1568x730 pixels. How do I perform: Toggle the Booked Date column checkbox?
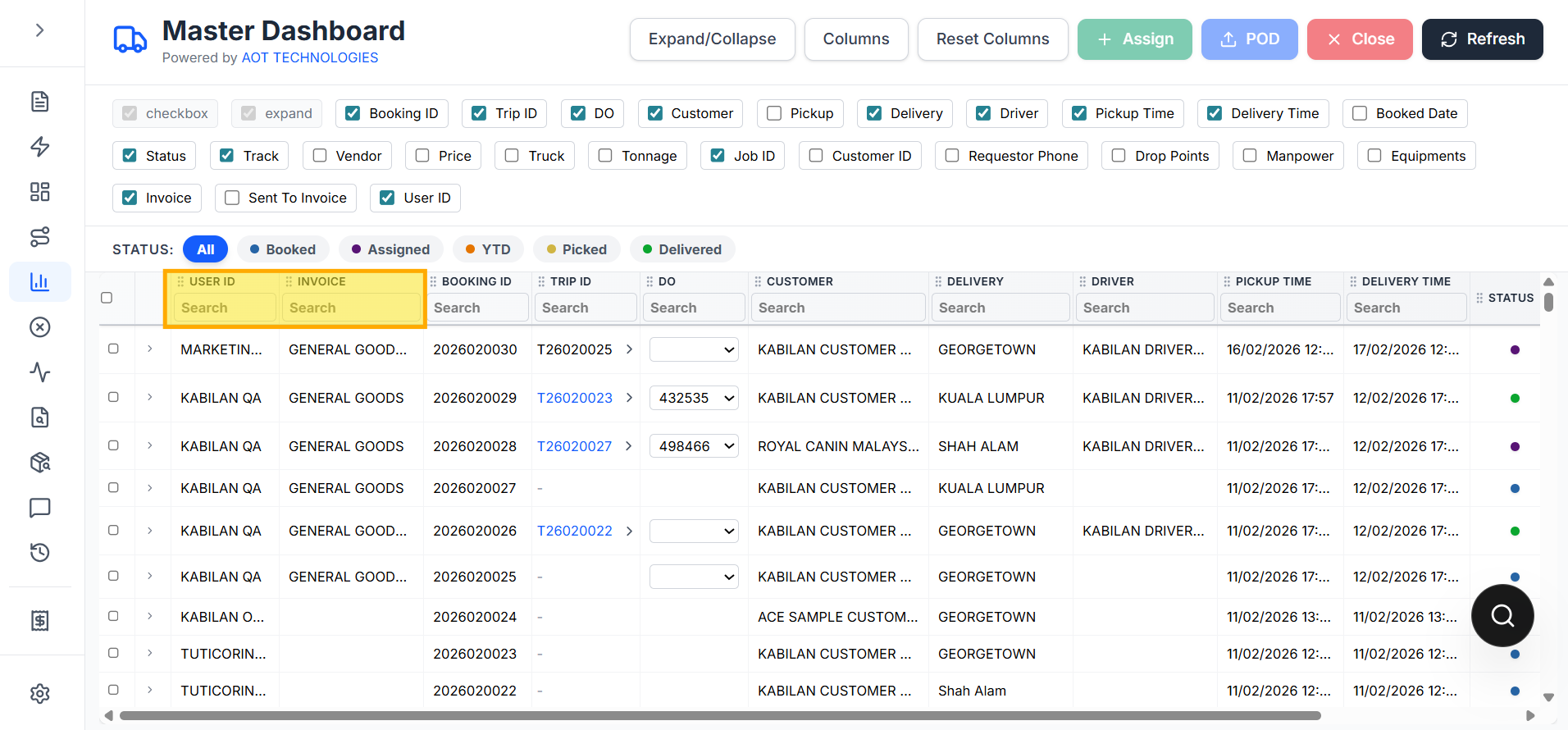tap(1360, 113)
